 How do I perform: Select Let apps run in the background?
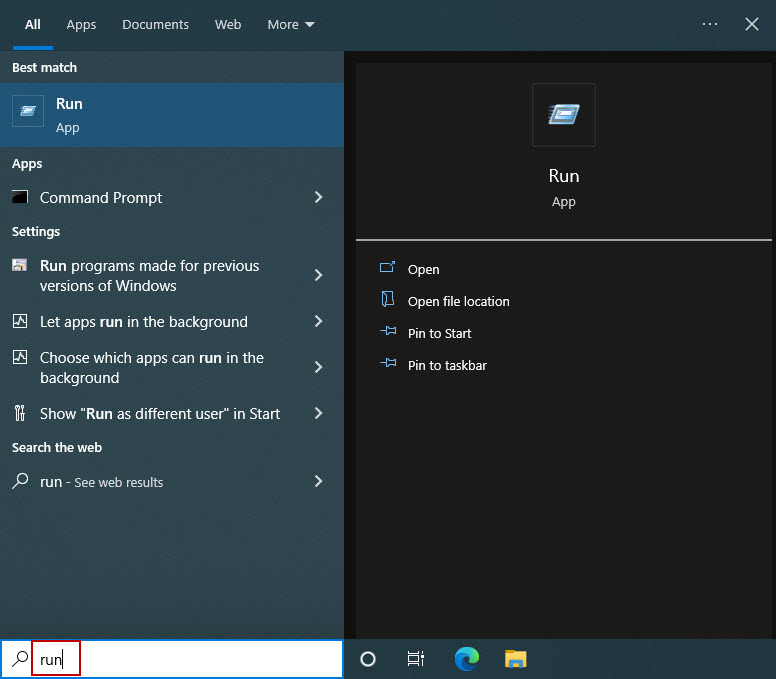pyautogui.click(x=144, y=322)
